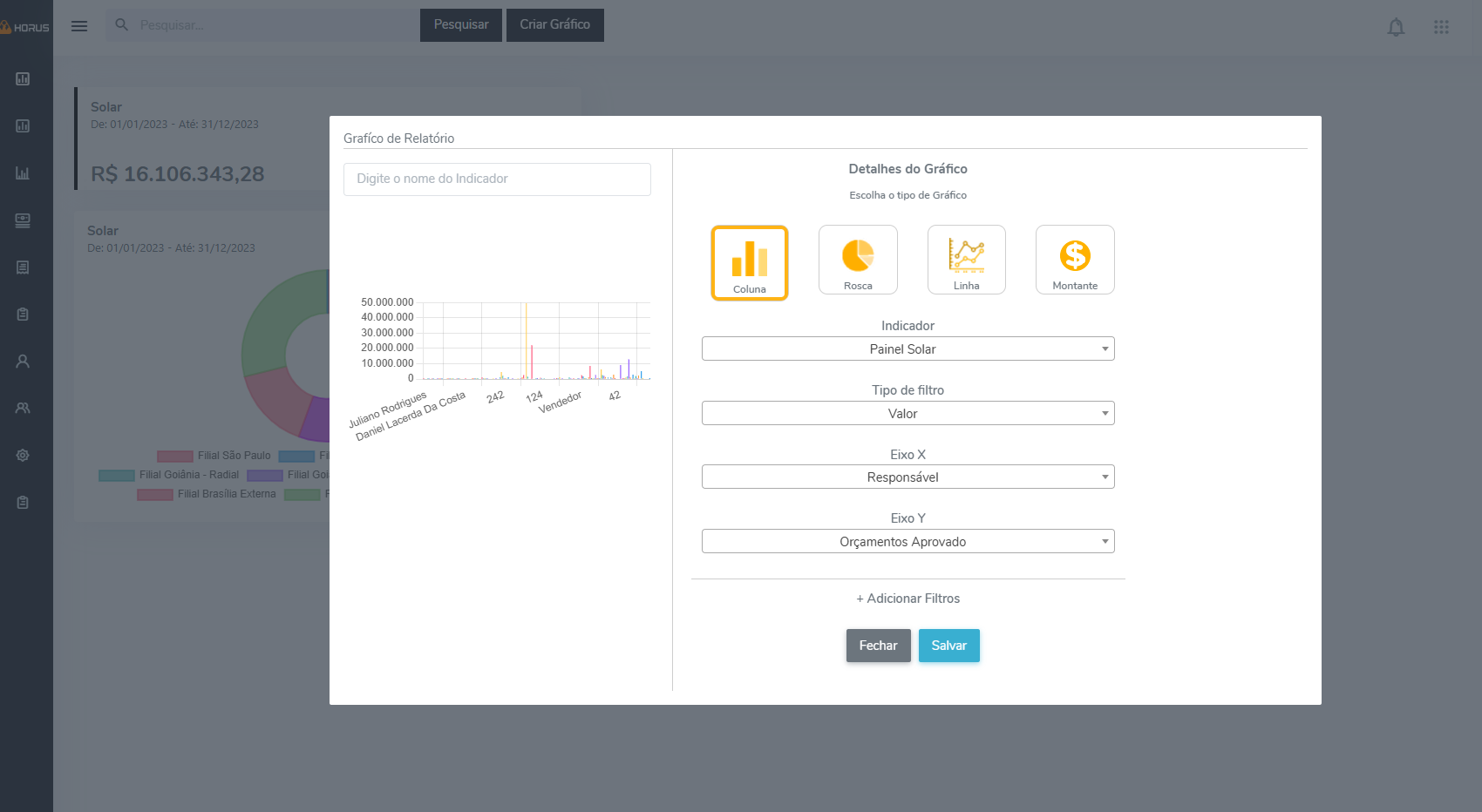1482x812 pixels.
Task: Click the Adicionar Filtros link
Action: (908, 599)
